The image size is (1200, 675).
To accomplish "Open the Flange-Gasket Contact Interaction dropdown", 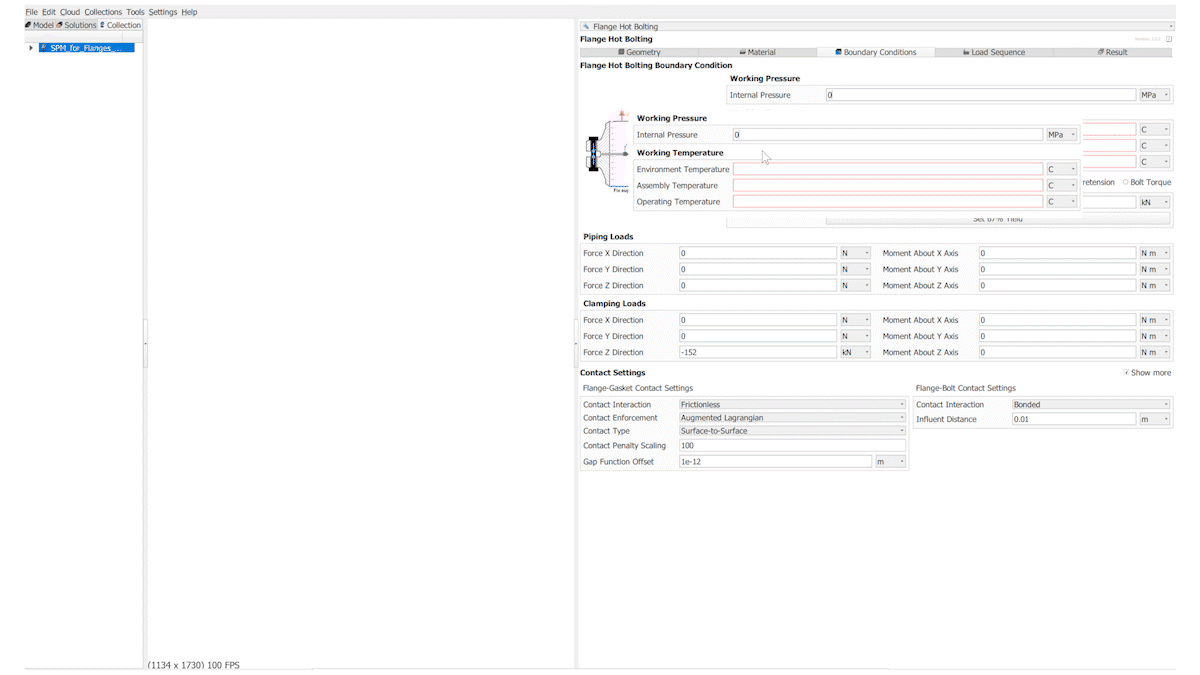I will [x=792, y=405].
